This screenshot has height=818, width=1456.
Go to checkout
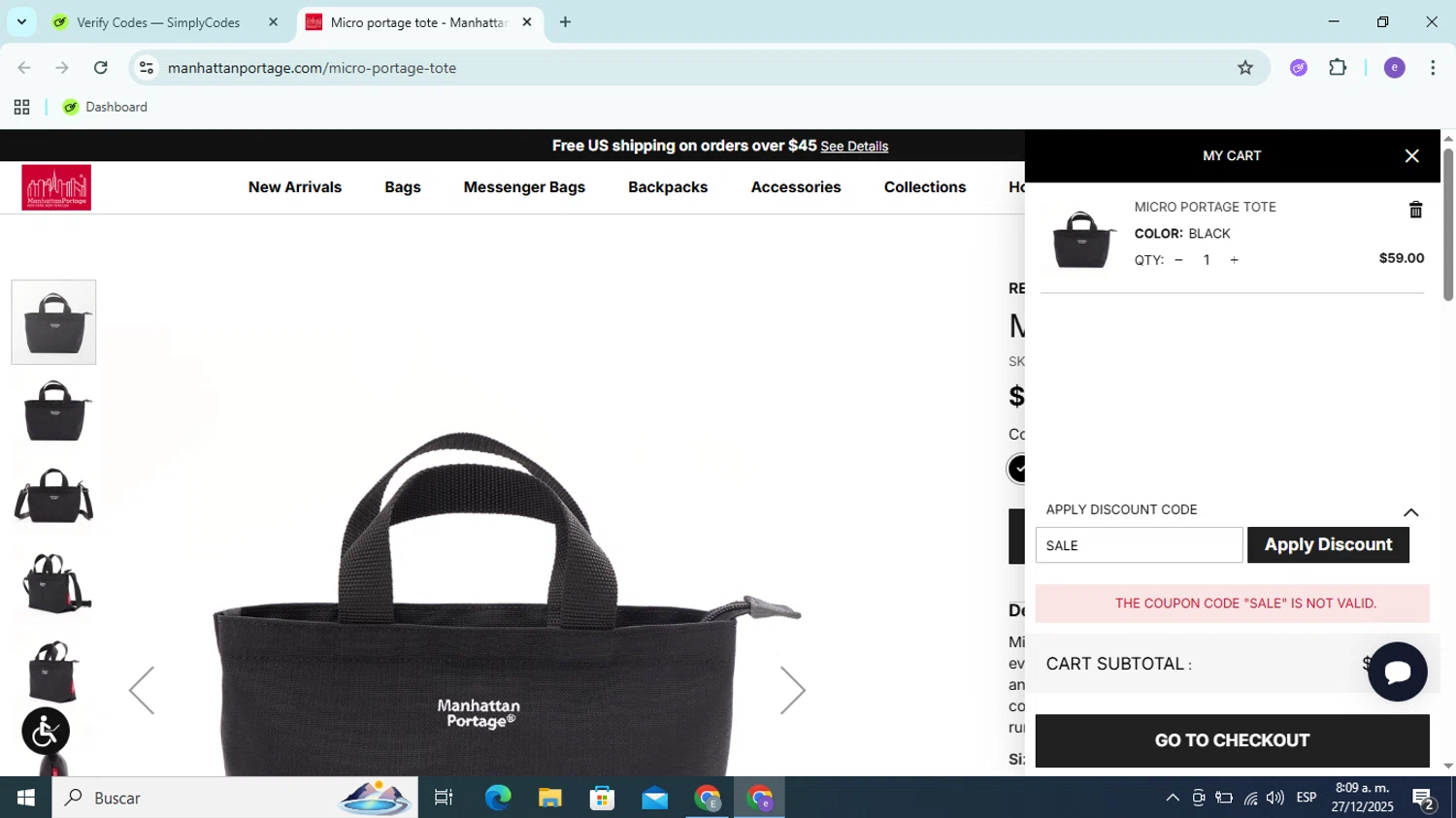(1232, 740)
